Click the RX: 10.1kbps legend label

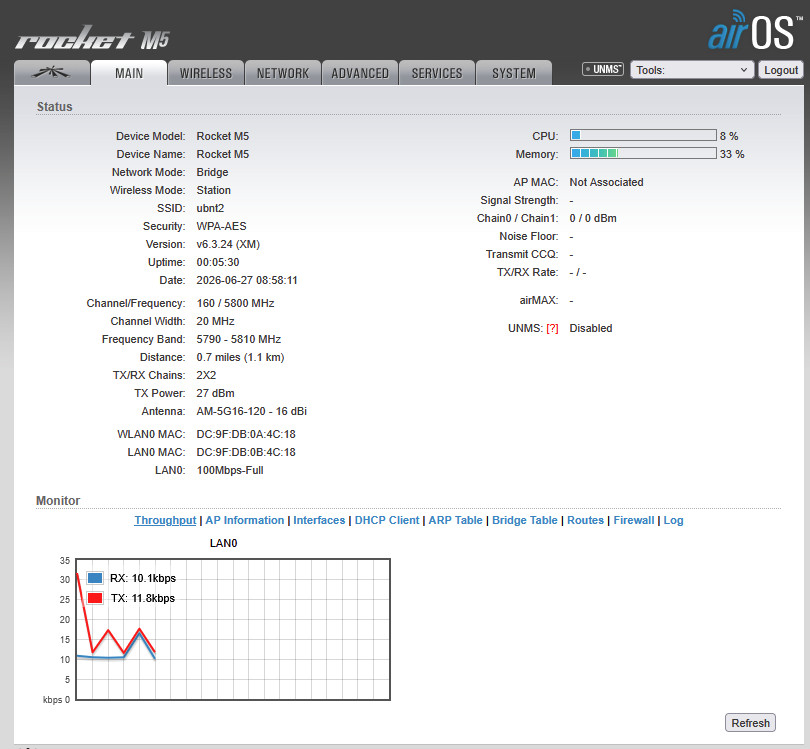point(143,579)
